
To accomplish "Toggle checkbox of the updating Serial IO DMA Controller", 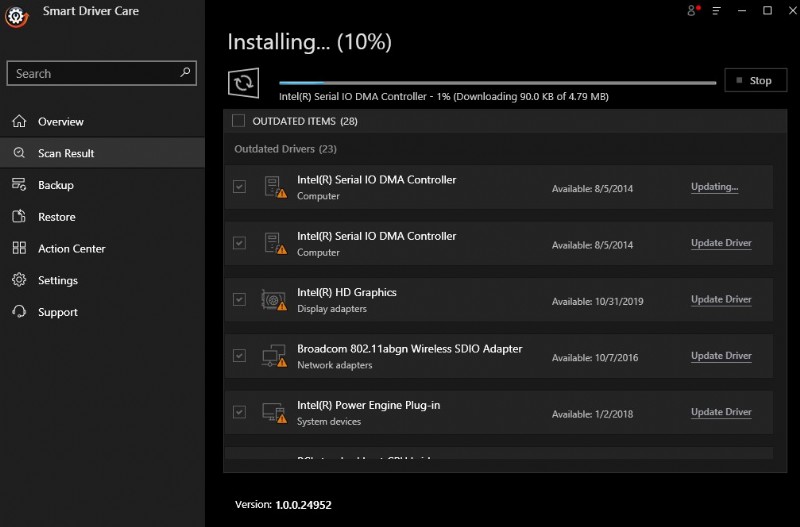I will (x=239, y=187).
